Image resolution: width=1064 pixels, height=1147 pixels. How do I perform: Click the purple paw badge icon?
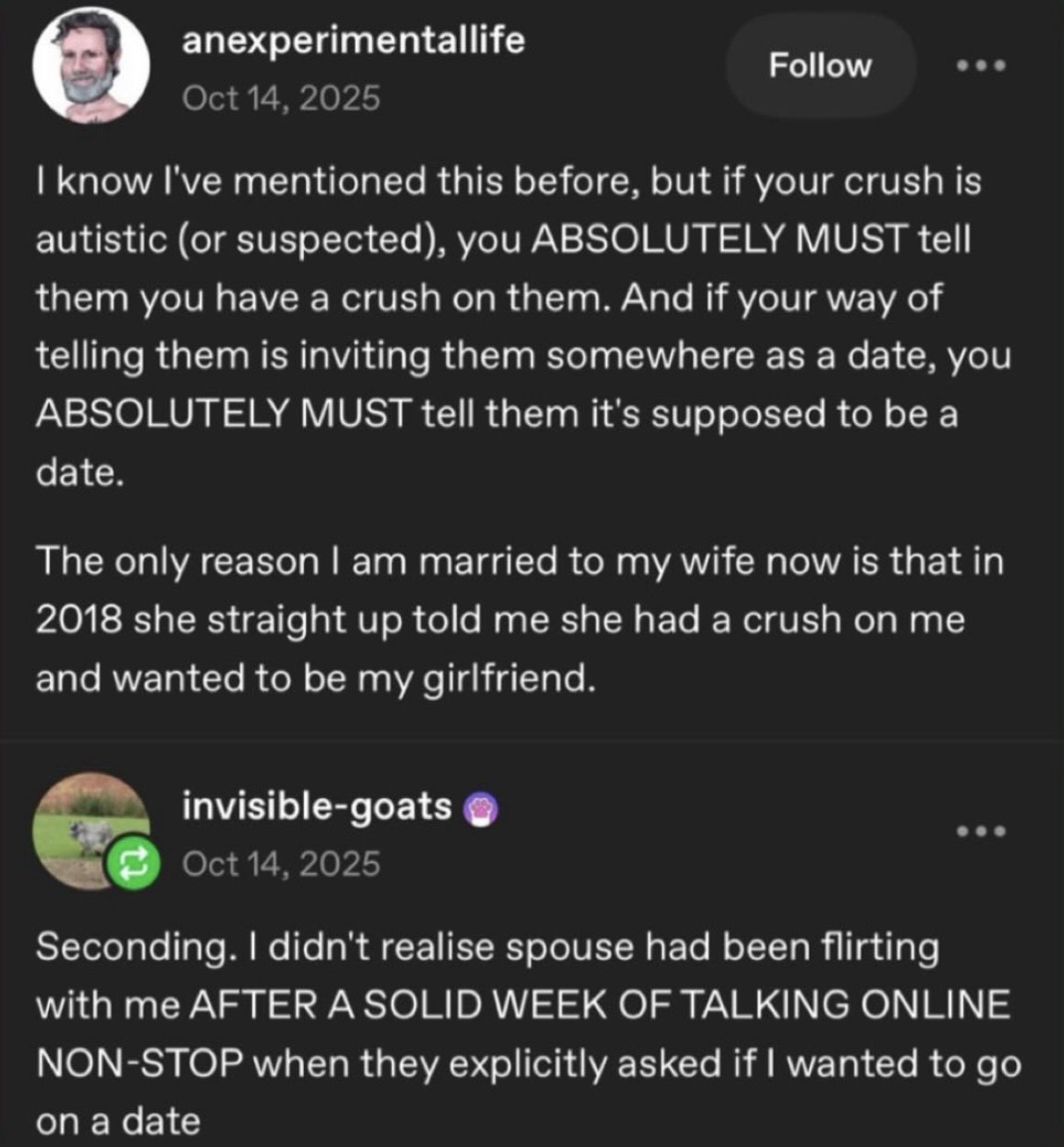[482, 810]
